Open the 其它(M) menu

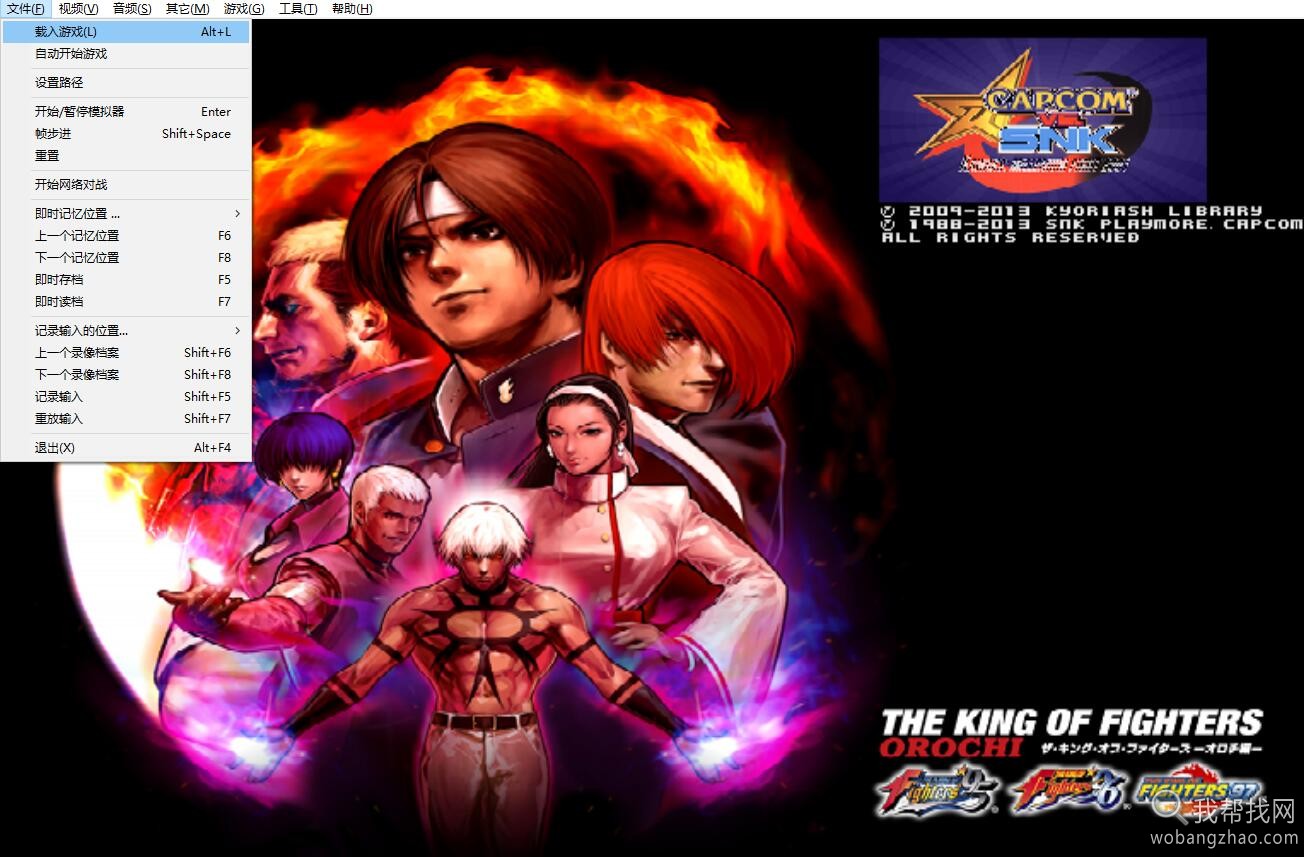tap(187, 9)
